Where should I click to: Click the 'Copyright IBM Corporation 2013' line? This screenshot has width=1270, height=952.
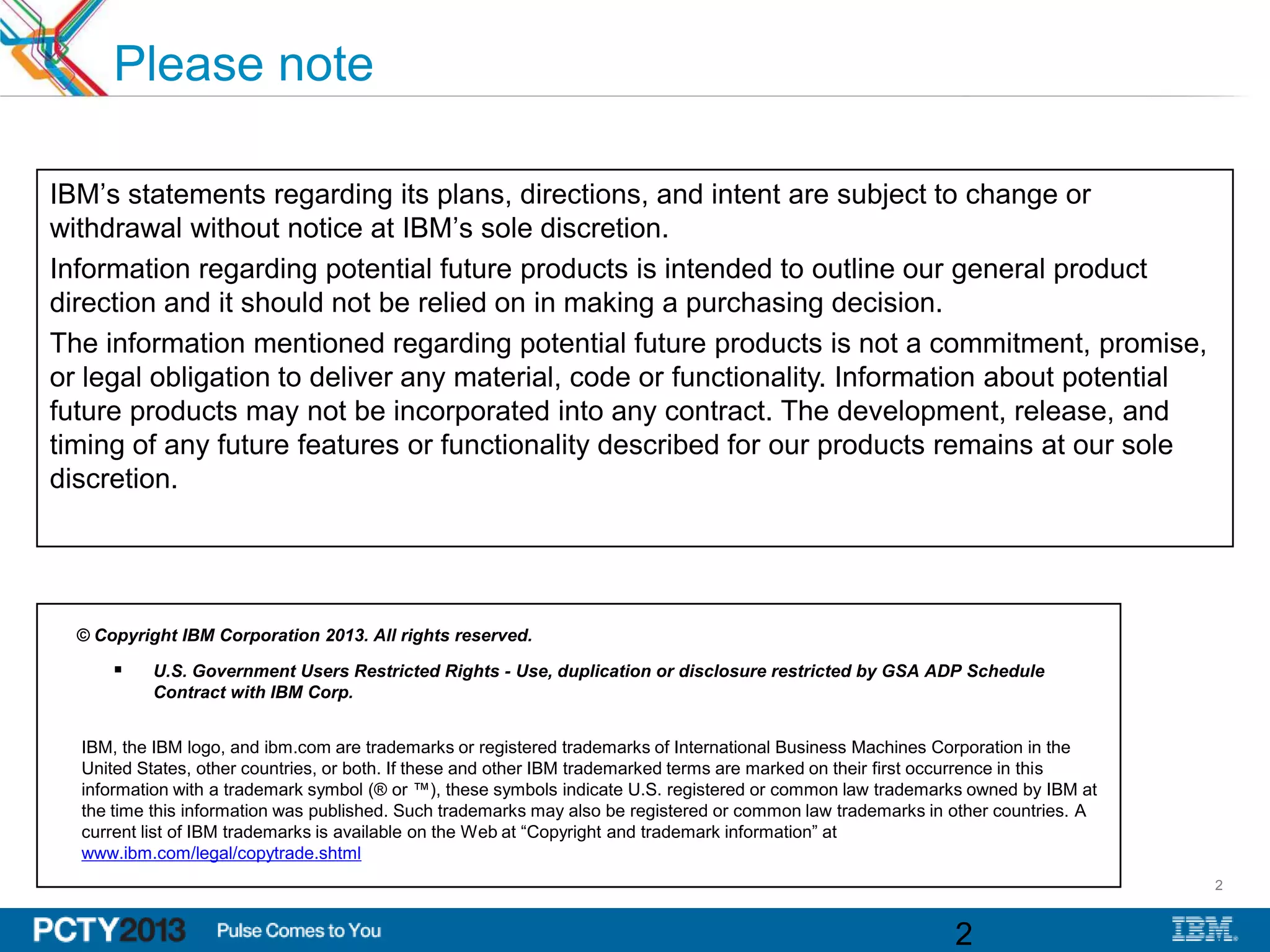pos(304,636)
